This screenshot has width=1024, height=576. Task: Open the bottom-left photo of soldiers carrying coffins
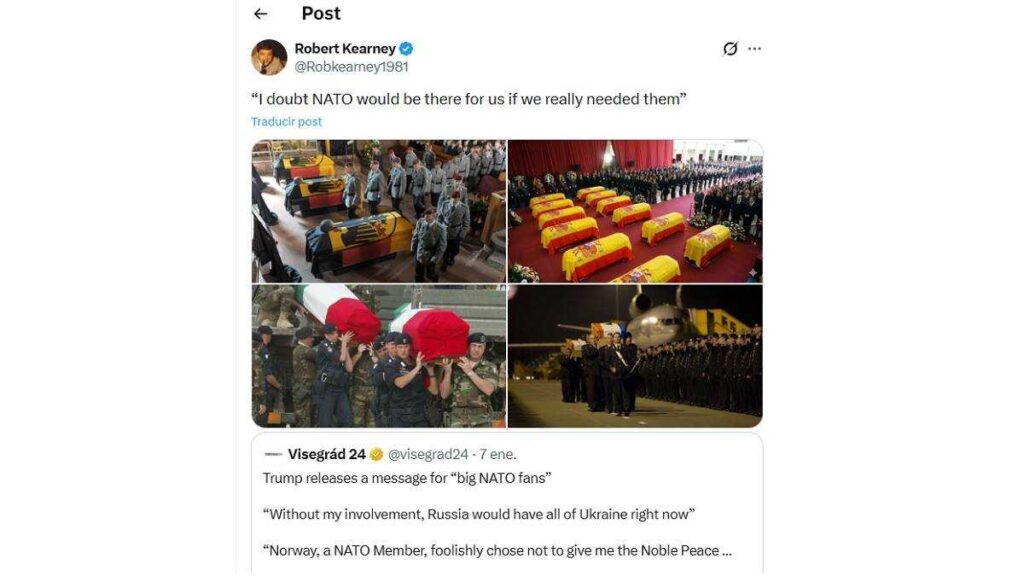coord(379,357)
